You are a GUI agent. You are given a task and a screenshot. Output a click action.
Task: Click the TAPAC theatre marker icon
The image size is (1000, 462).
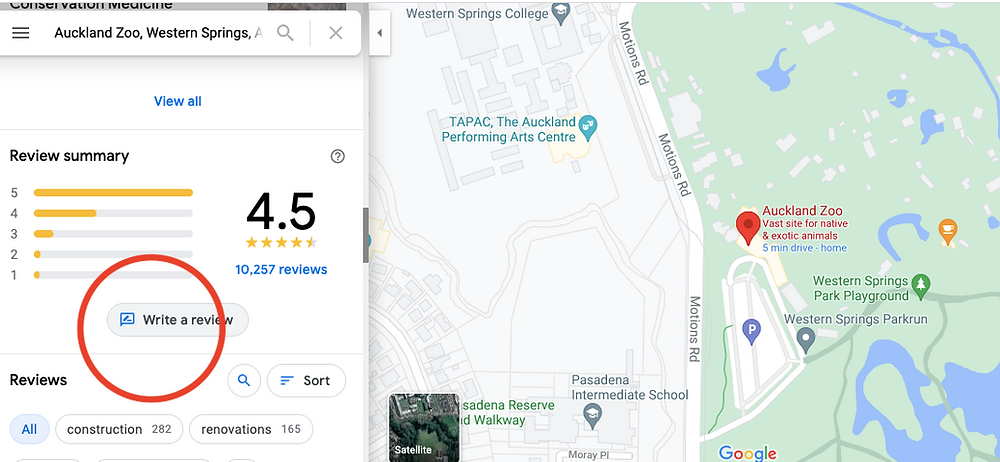point(588,128)
